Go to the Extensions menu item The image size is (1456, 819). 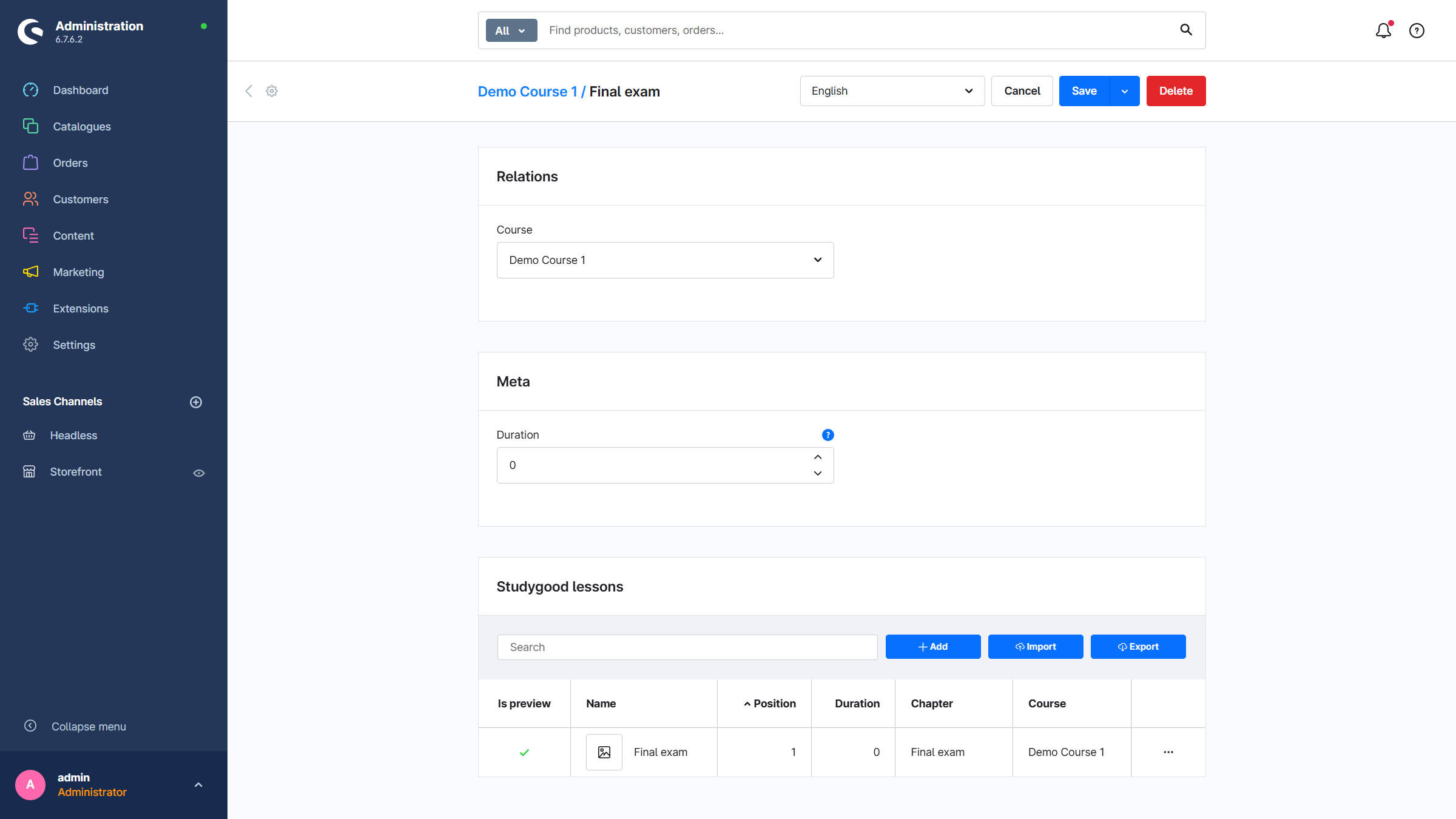[x=81, y=309]
